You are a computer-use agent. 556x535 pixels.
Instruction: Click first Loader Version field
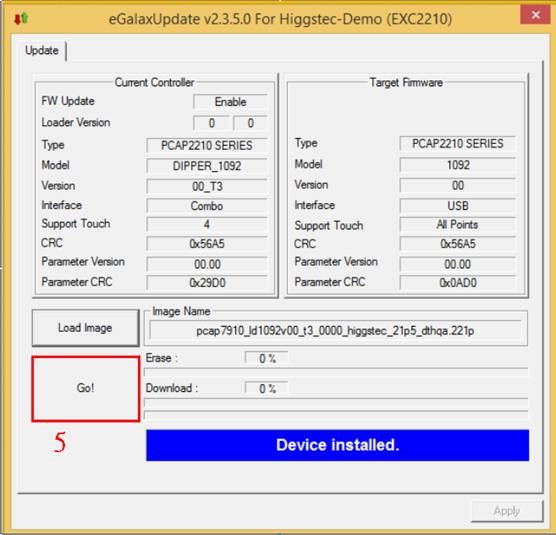coord(211,123)
